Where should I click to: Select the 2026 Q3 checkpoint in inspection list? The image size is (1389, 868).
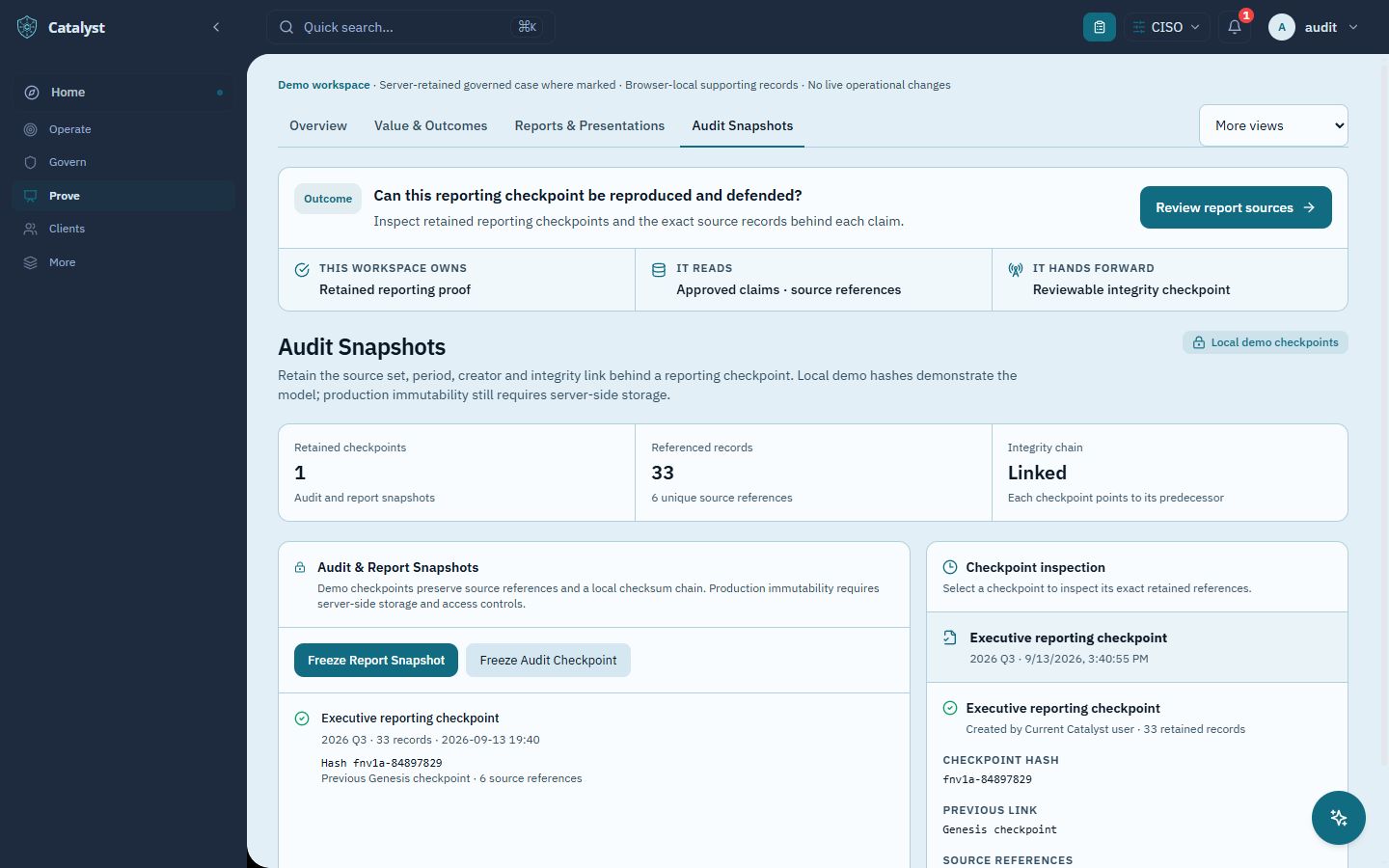pos(1136,647)
